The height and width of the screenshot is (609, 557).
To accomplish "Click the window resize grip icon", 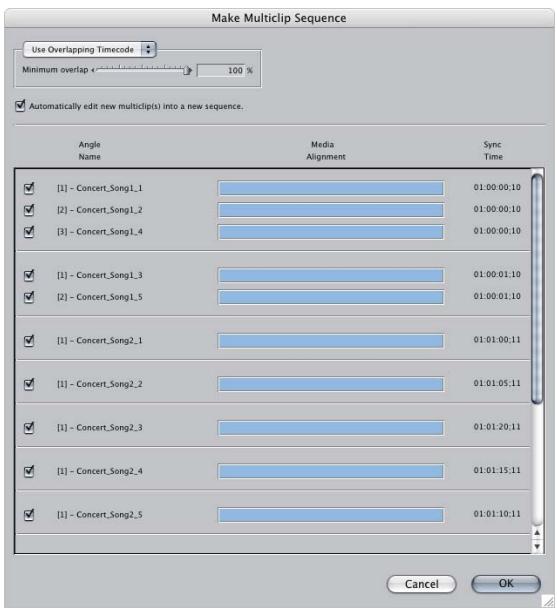I will point(548,601).
